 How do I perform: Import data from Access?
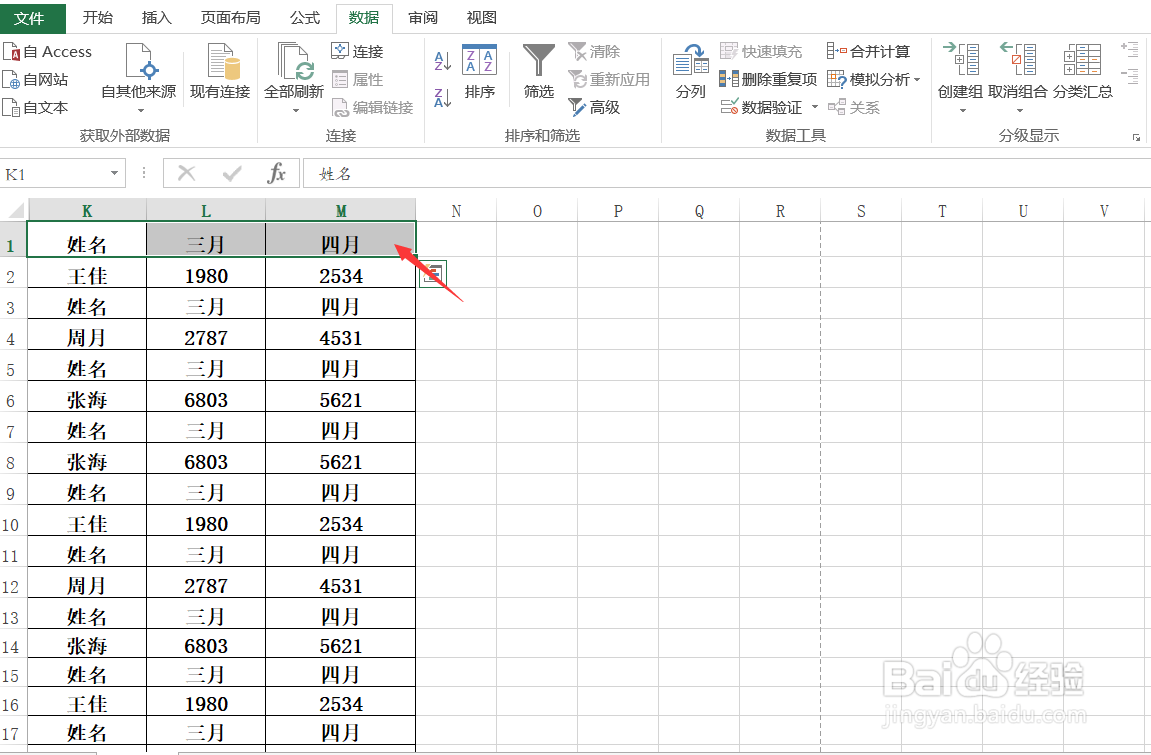(x=48, y=51)
